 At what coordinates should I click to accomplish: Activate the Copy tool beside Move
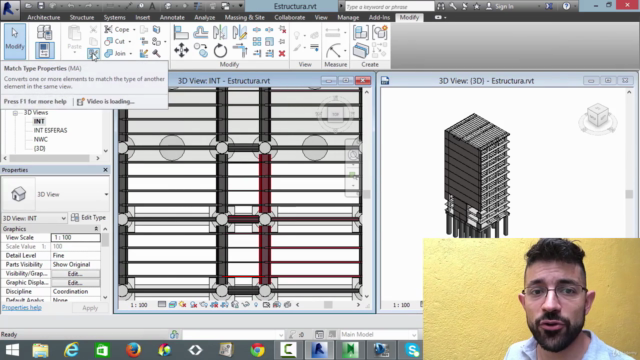coord(201,51)
